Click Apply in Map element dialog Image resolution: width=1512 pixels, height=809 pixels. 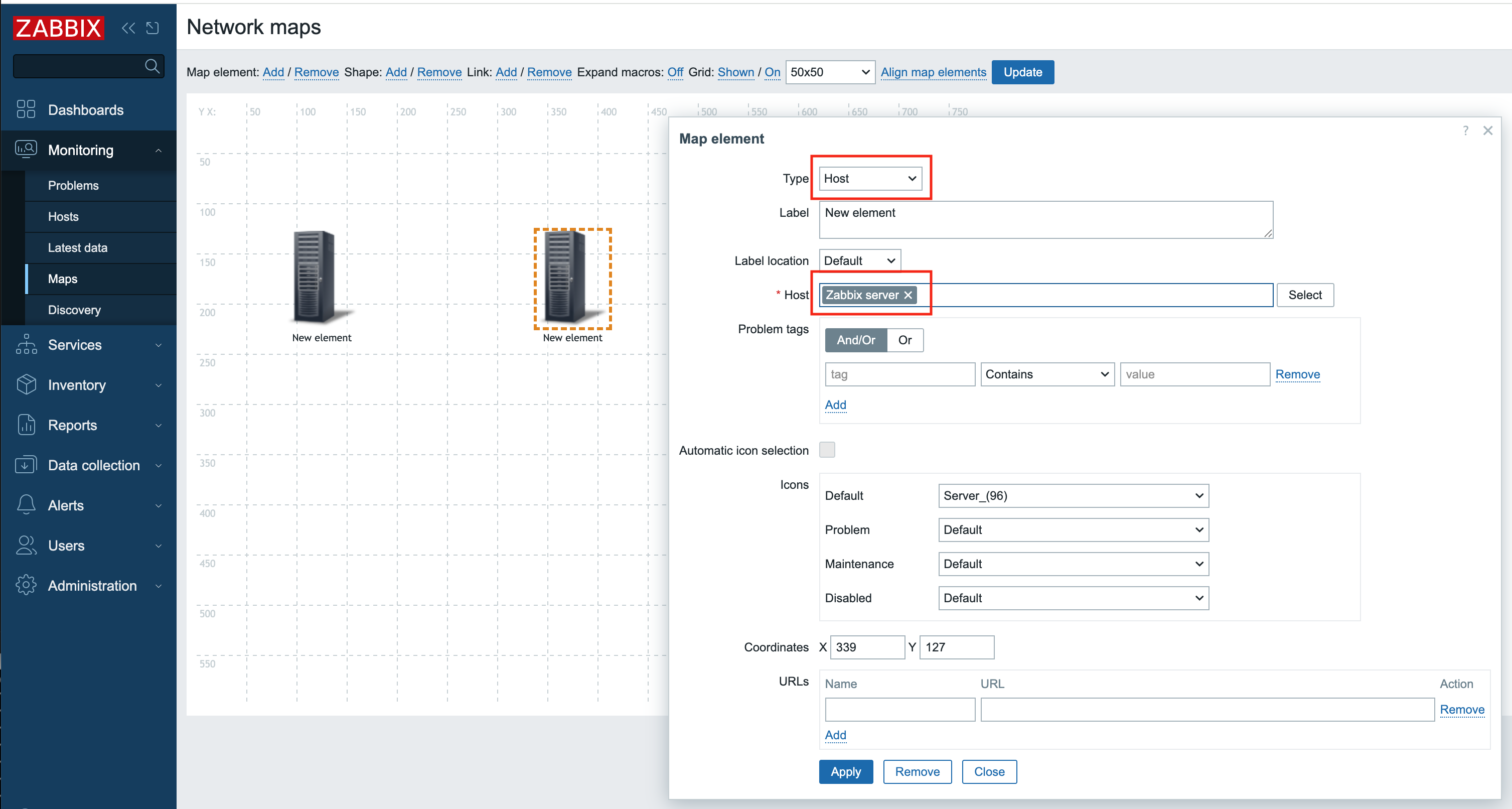[846, 771]
